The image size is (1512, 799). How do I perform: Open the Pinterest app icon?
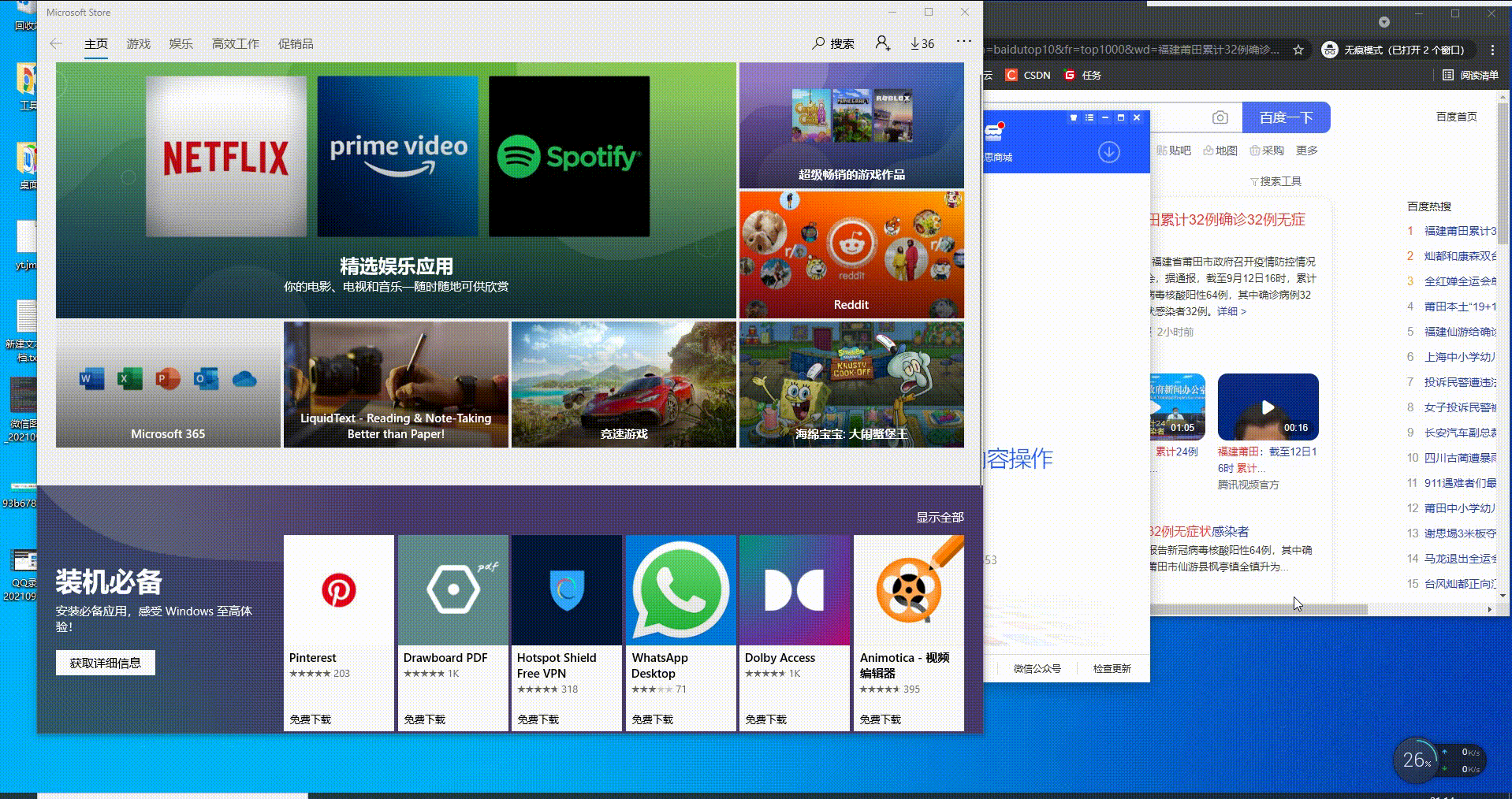[339, 590]
